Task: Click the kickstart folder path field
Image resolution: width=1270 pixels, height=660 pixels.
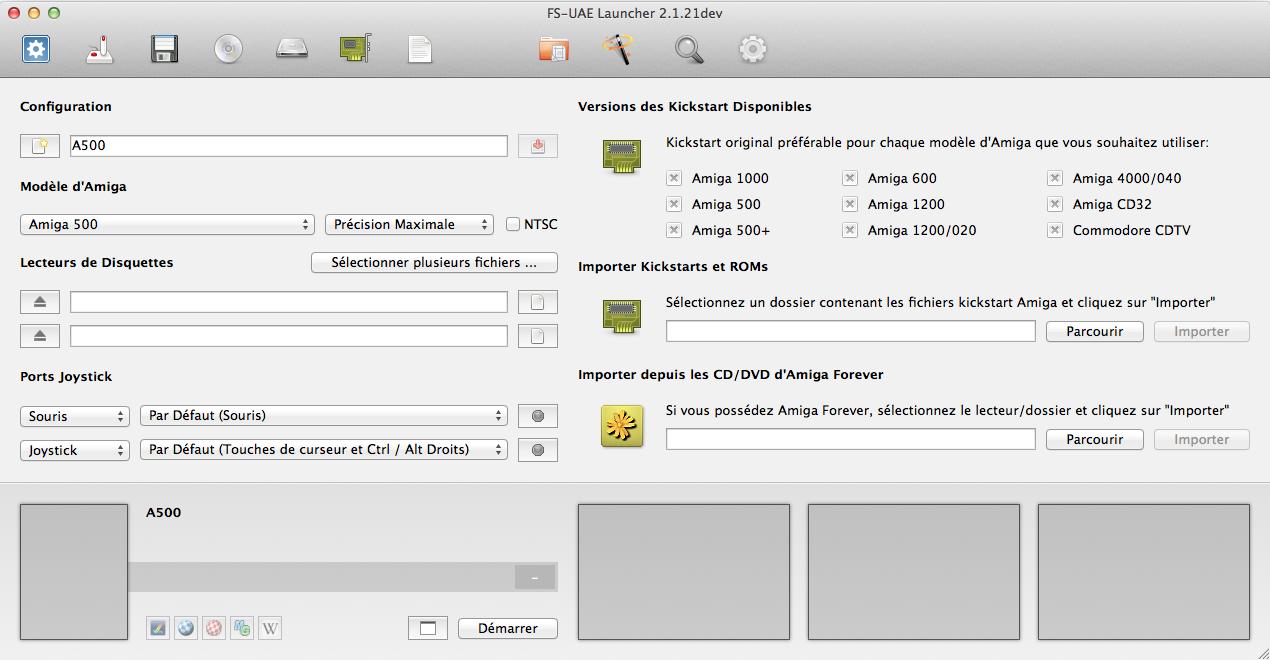Action: click(851, 331)
